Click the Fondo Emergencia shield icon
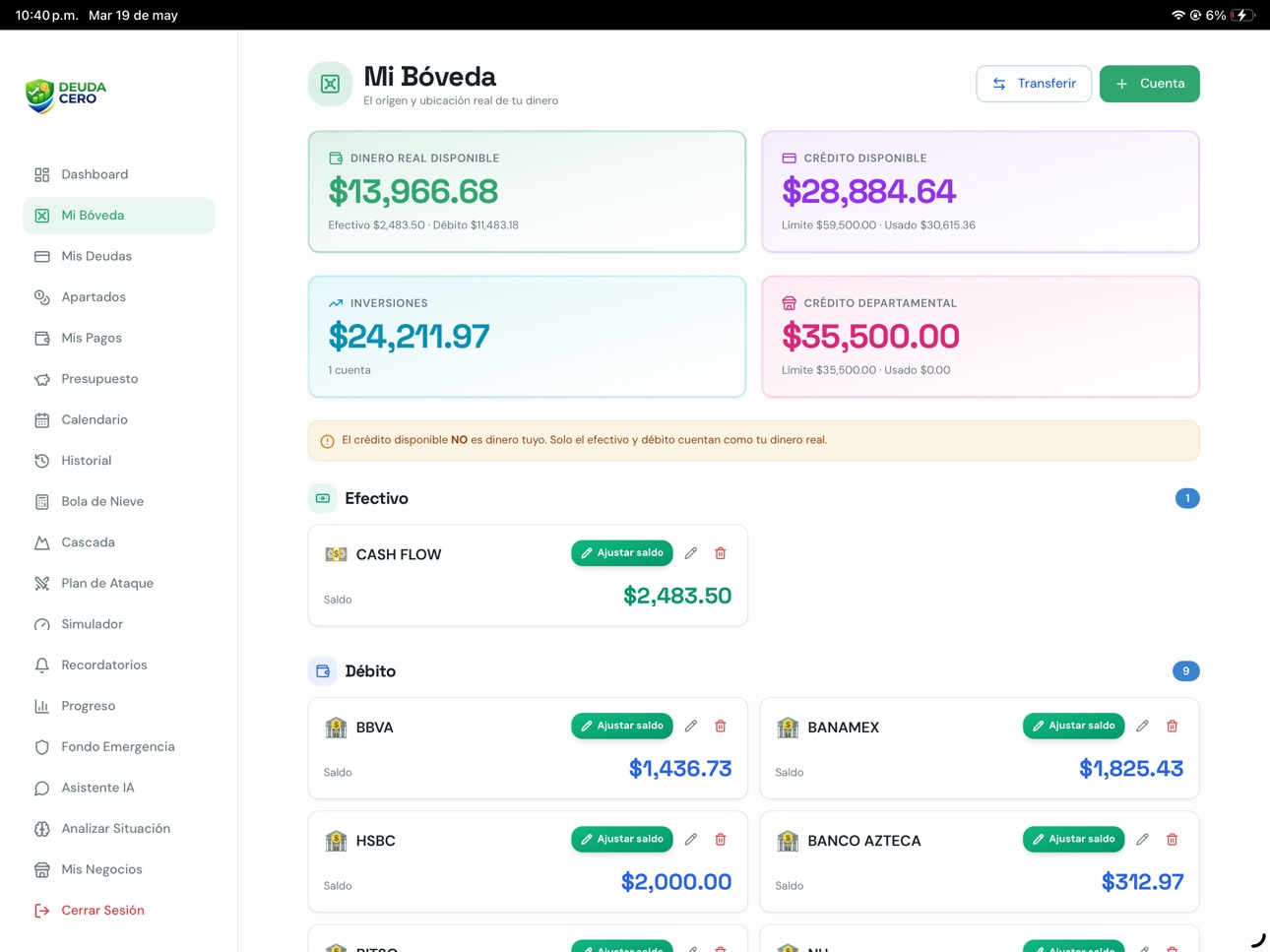 point(41,747)
